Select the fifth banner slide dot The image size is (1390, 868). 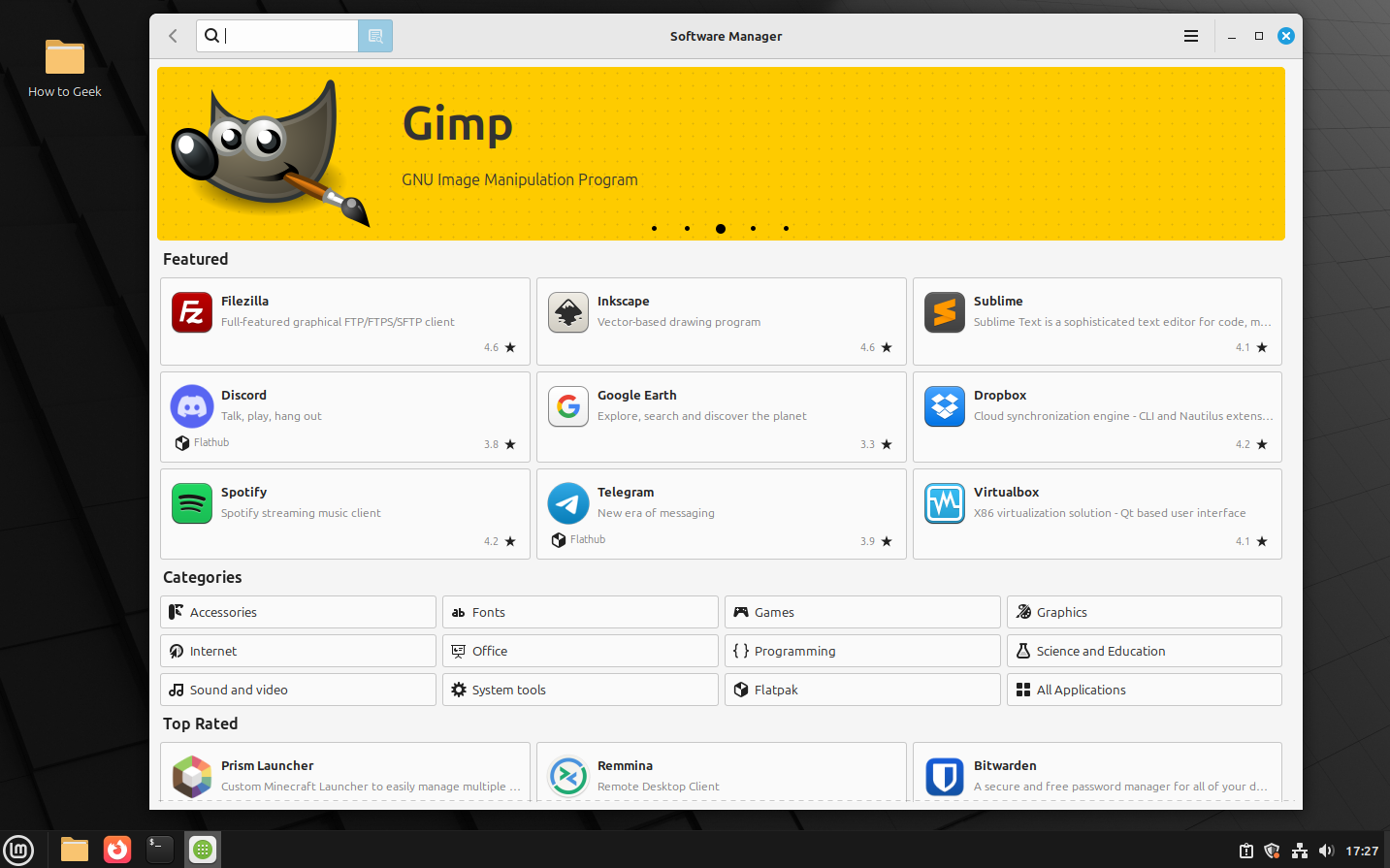(x=787, y=229)
